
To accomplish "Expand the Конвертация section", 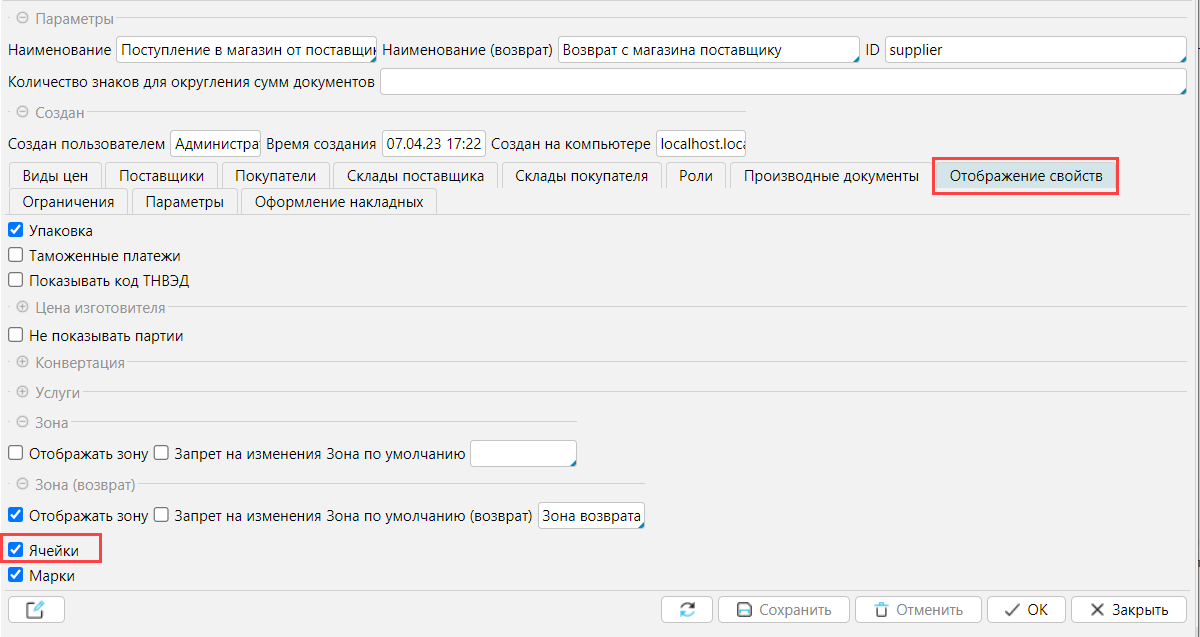I will pyautogui.click(x=22, y=362).
